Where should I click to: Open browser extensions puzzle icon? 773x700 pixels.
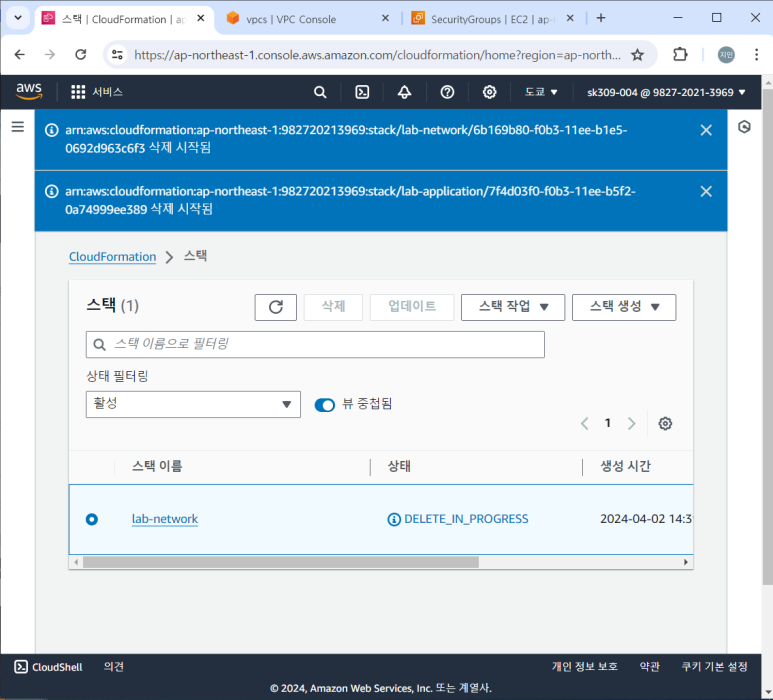[680, 54]
